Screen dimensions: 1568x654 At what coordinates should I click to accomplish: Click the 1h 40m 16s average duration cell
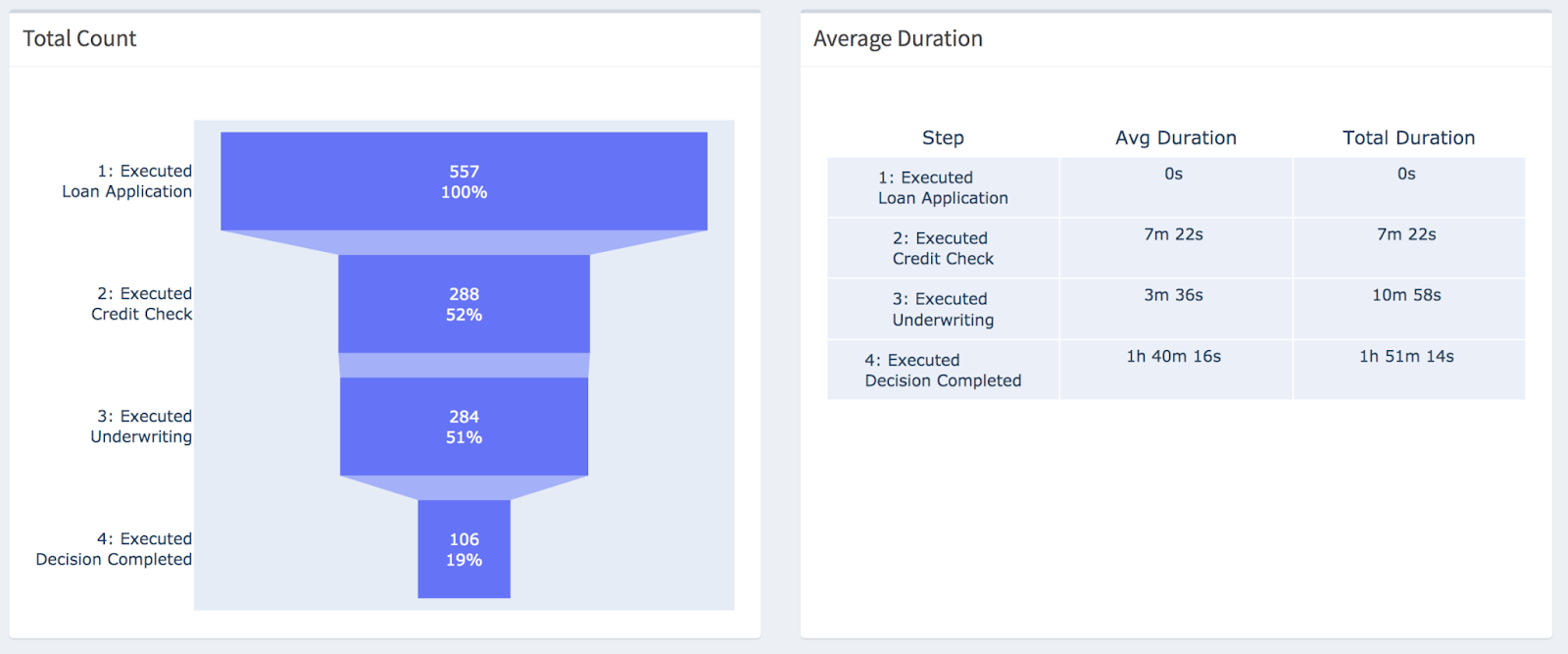click(1173, 356)
